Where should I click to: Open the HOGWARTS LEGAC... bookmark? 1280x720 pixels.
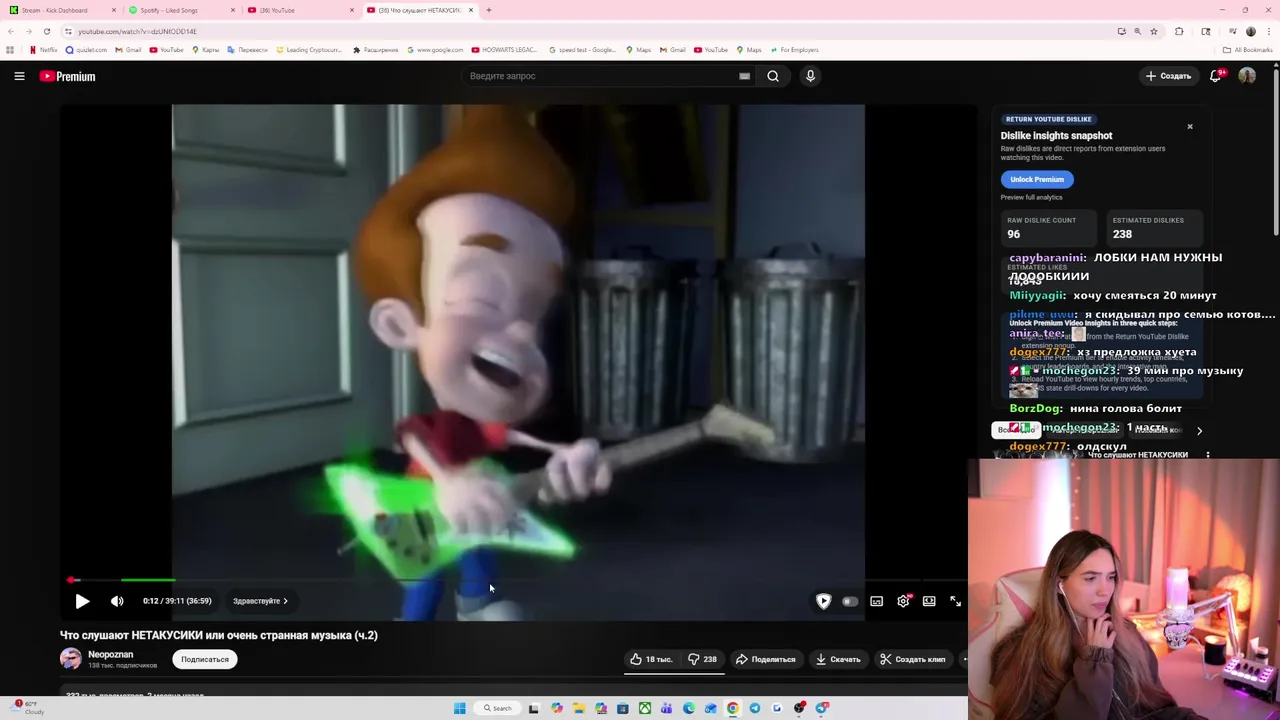tap(504, 50)
